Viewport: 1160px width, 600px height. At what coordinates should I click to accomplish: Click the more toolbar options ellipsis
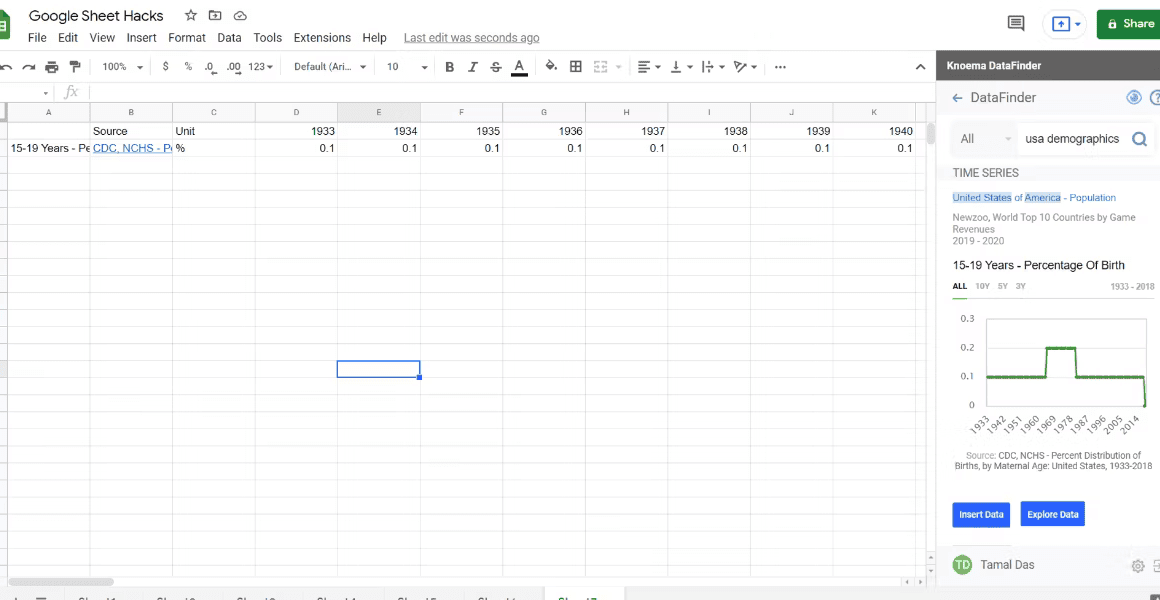(780, 67)
